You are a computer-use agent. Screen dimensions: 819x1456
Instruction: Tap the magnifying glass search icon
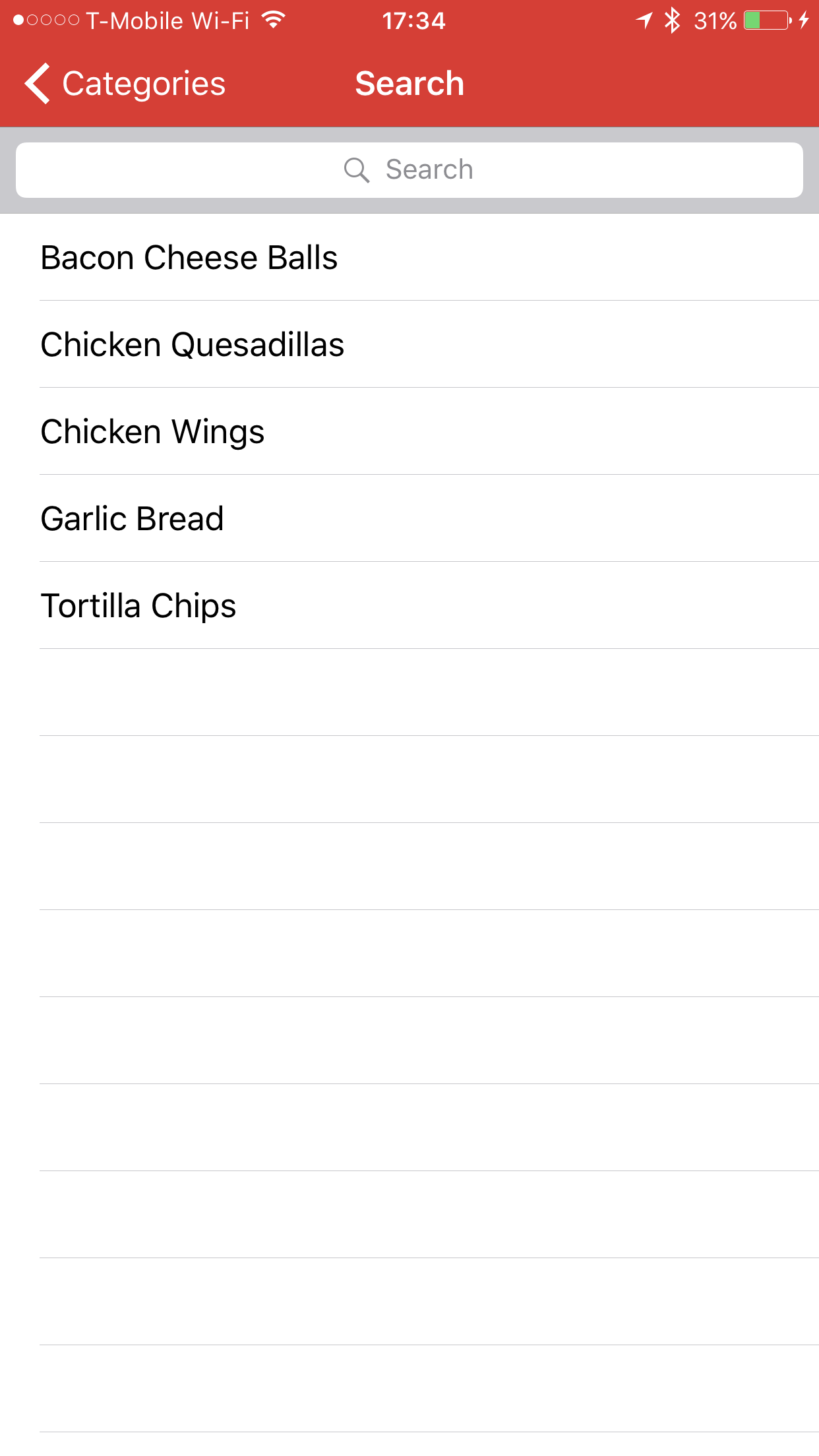(356, 170)
